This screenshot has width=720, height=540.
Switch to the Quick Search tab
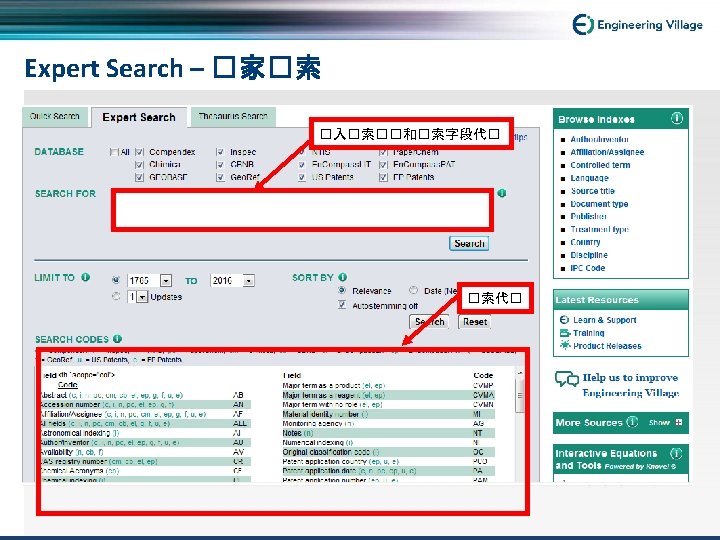(55, 116)
